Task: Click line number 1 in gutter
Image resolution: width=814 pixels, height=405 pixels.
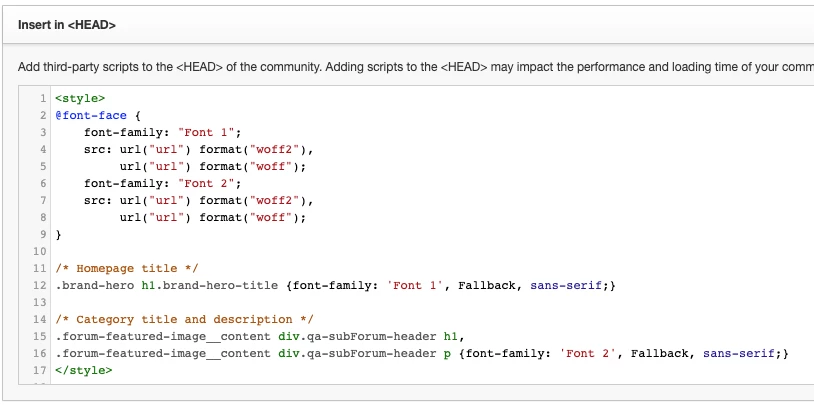Action: 43,98
